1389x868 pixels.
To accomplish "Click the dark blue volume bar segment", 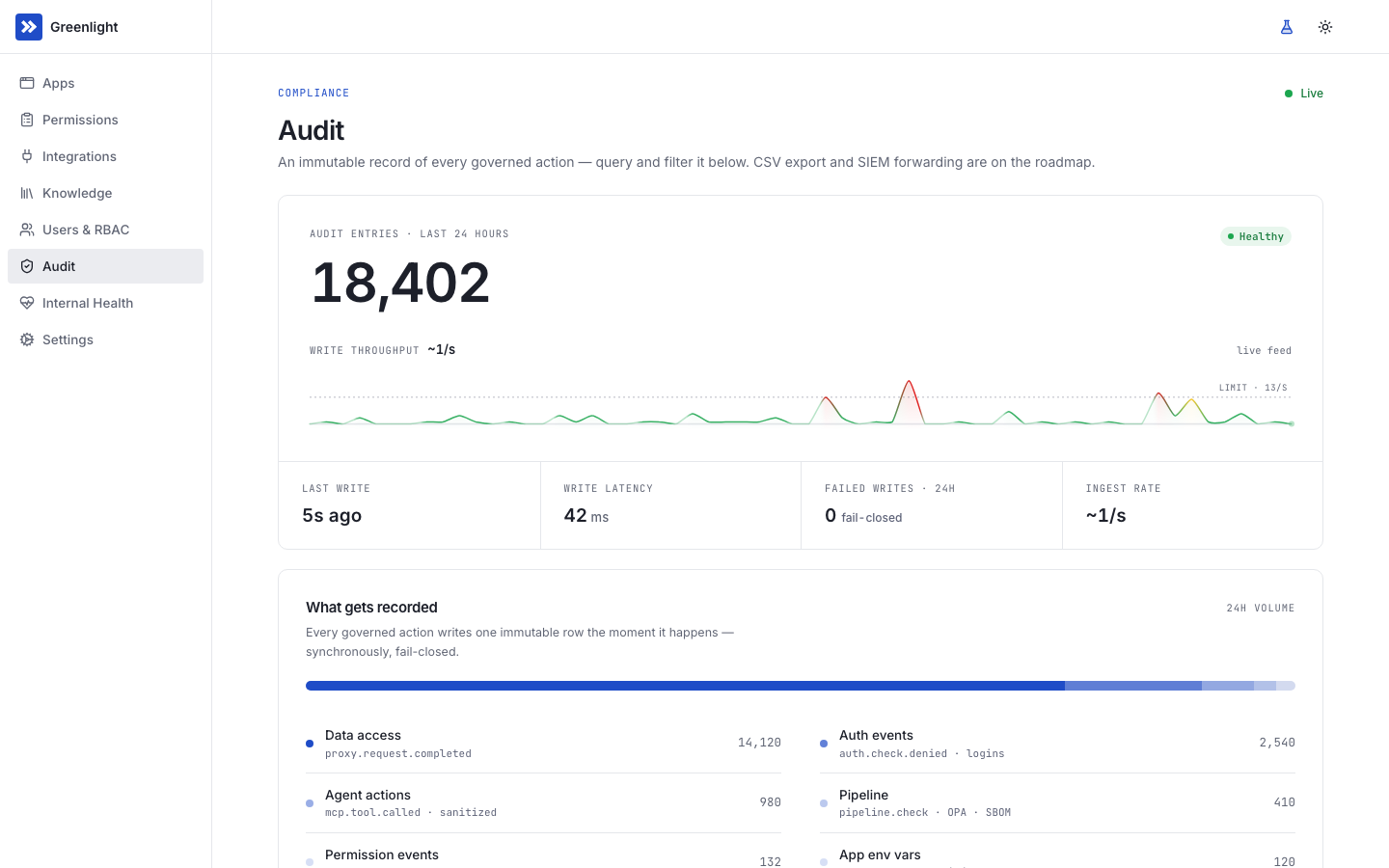I will pyautogui.click(x=685, y=686).
